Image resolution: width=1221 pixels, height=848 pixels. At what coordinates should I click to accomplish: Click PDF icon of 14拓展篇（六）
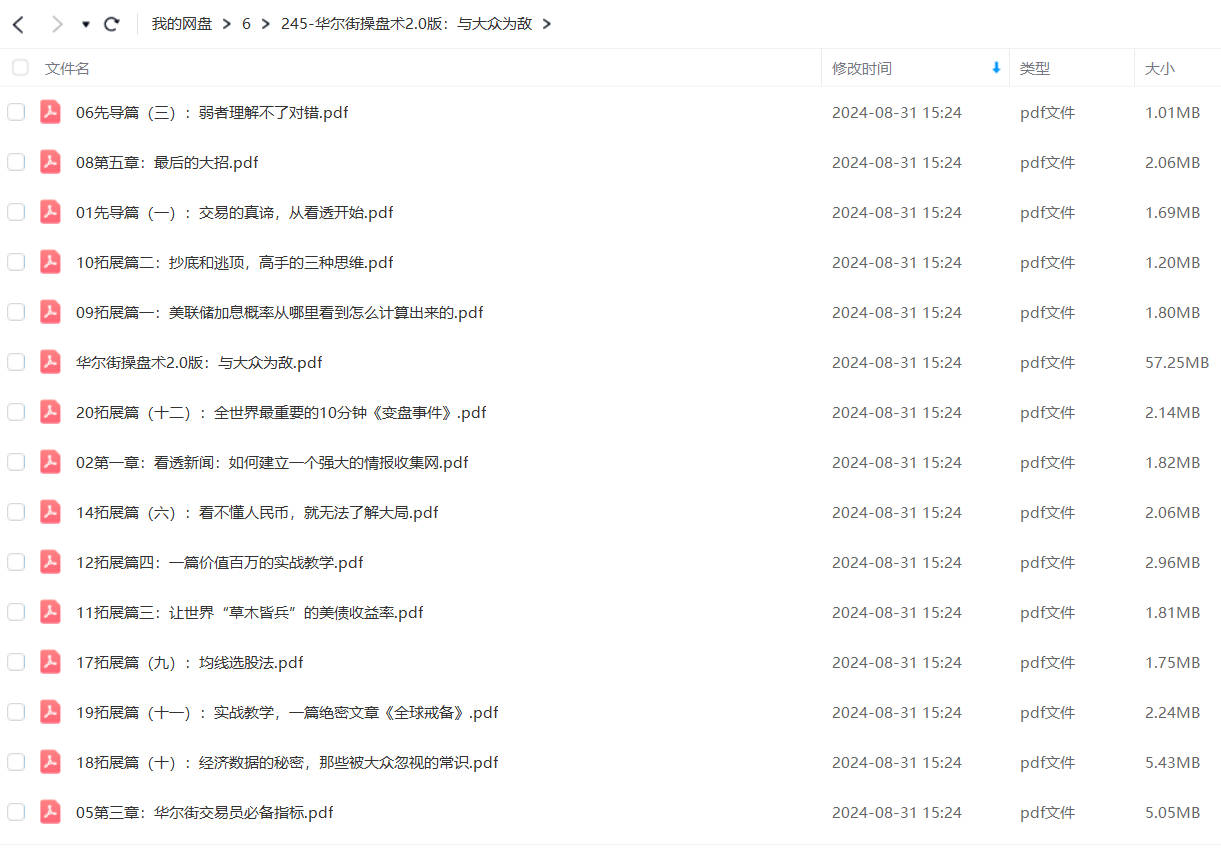click(50, 512)
